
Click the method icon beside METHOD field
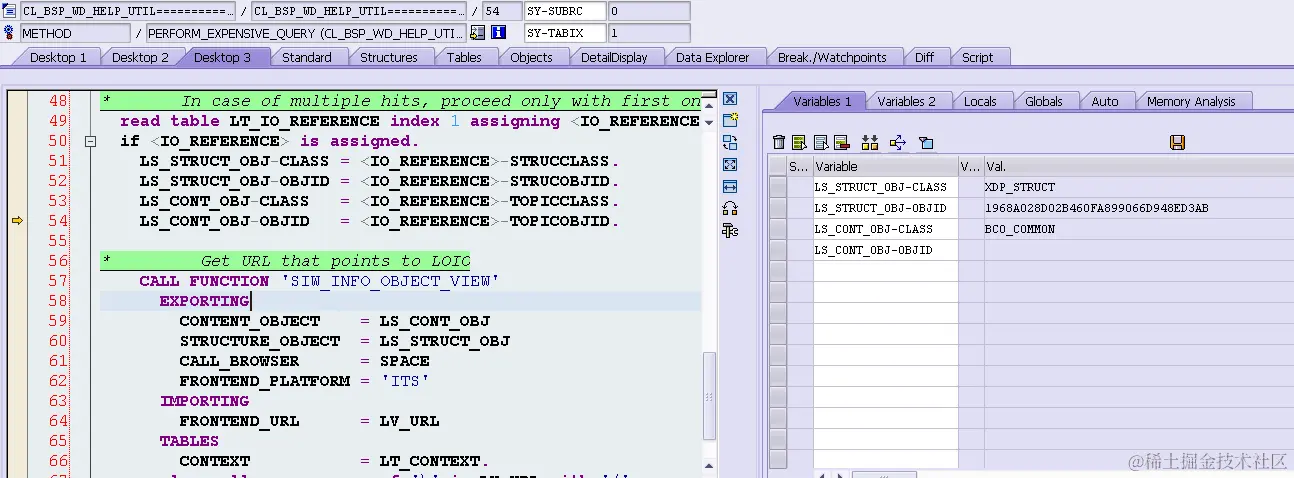point(10,32)
